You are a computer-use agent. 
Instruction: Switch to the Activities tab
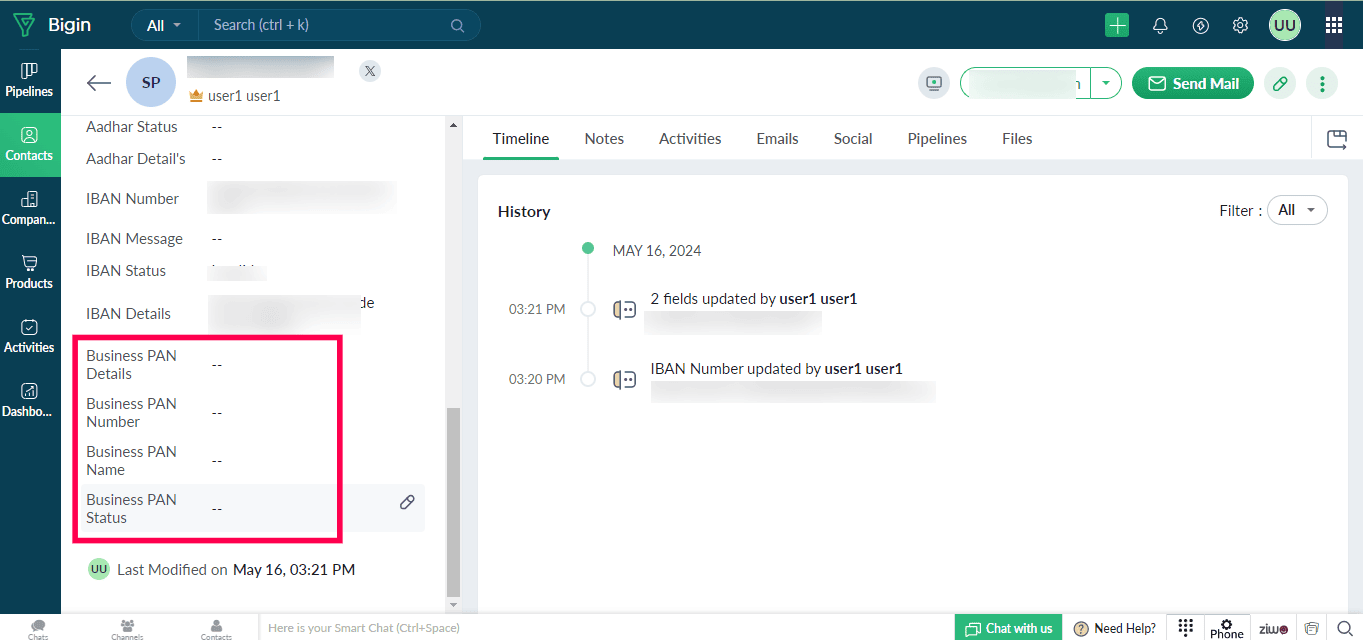[690, 139]
